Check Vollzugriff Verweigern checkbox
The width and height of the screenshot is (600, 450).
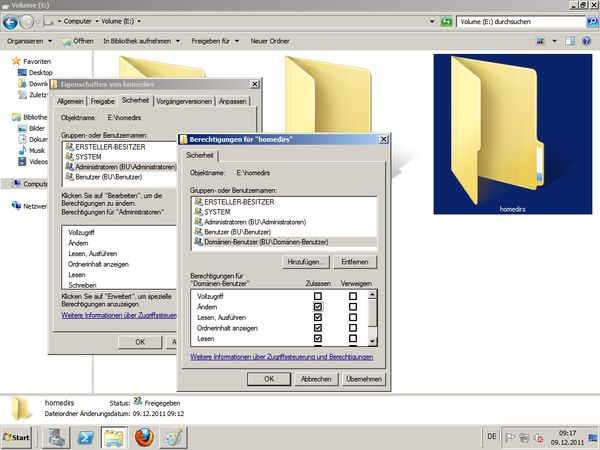(352, 296)
